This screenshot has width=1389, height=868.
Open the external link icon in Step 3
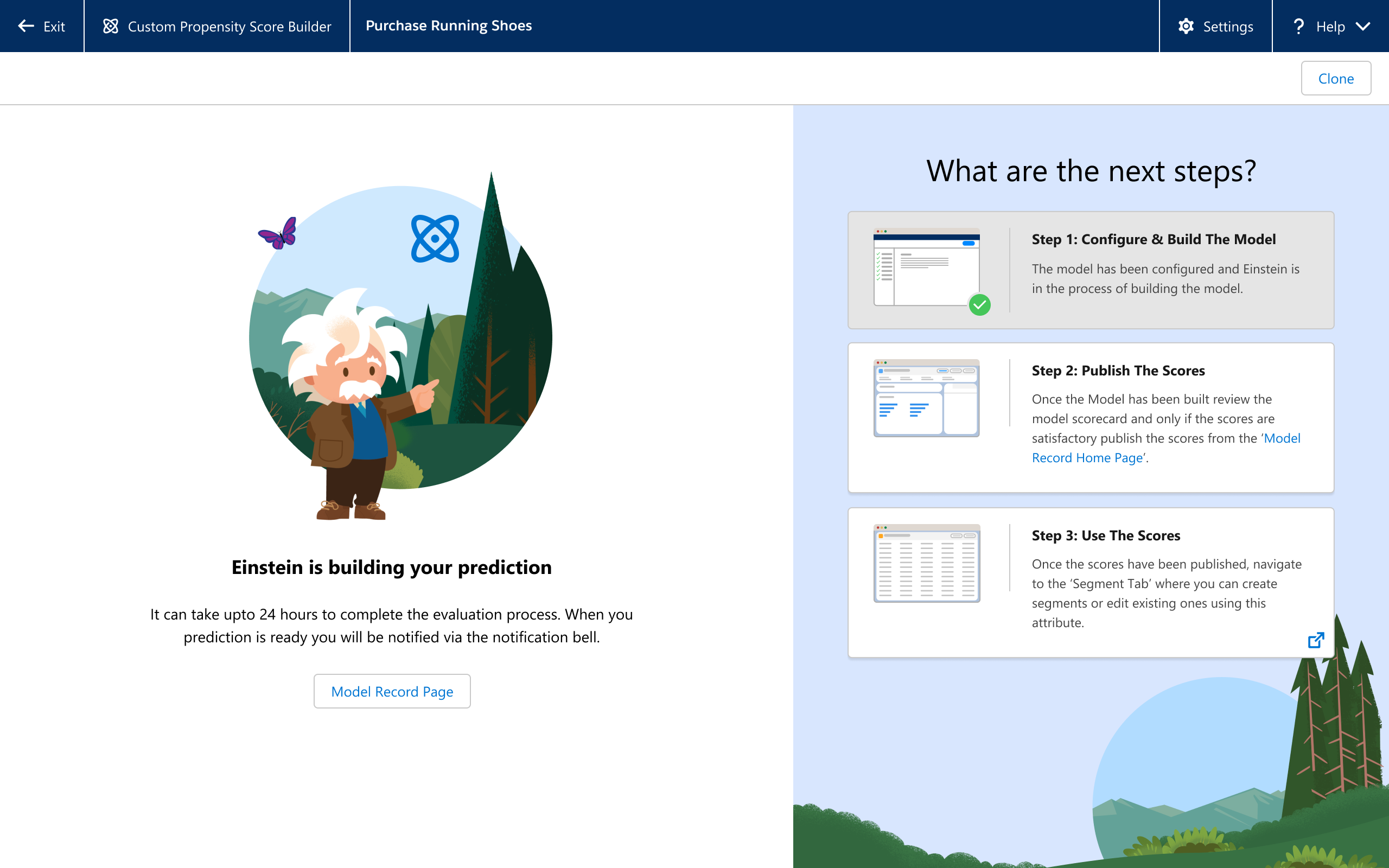[1316, 640]
